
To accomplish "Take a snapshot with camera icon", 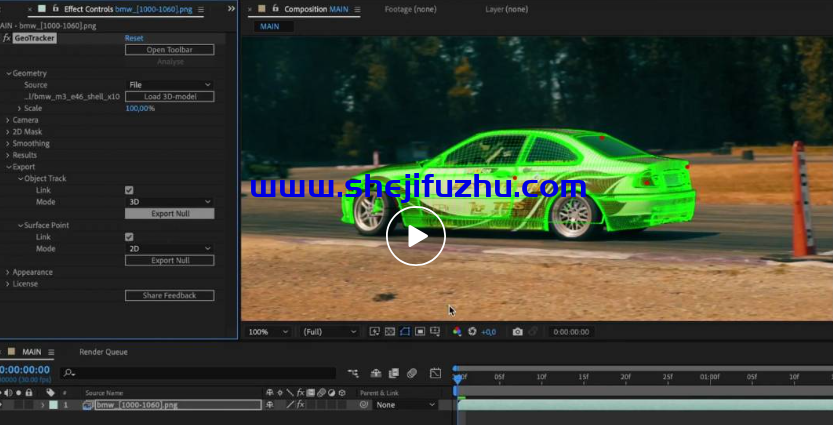I will click(517, 332).
